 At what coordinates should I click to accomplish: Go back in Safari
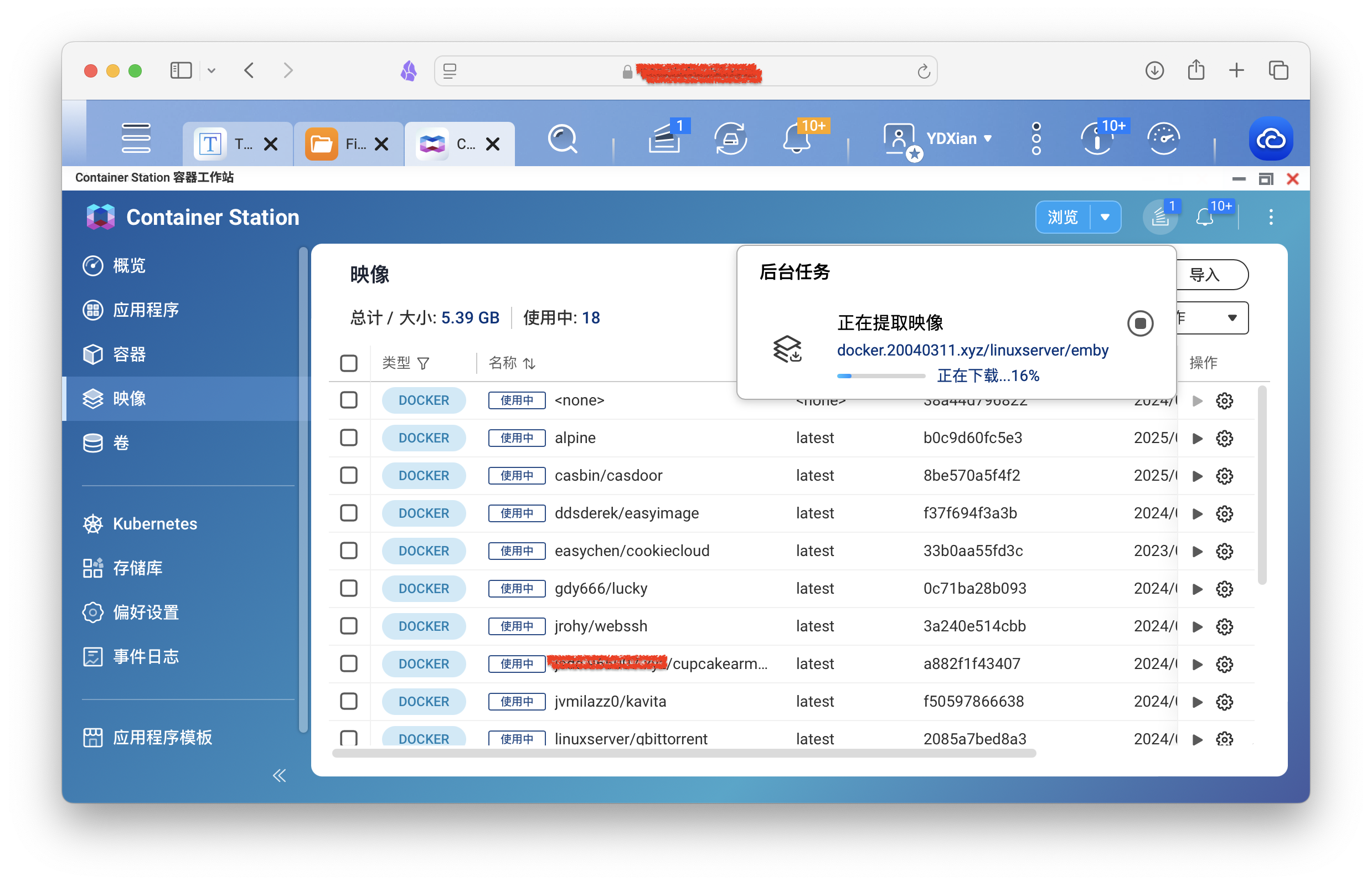pyautogui.click(x=249, y=70)
